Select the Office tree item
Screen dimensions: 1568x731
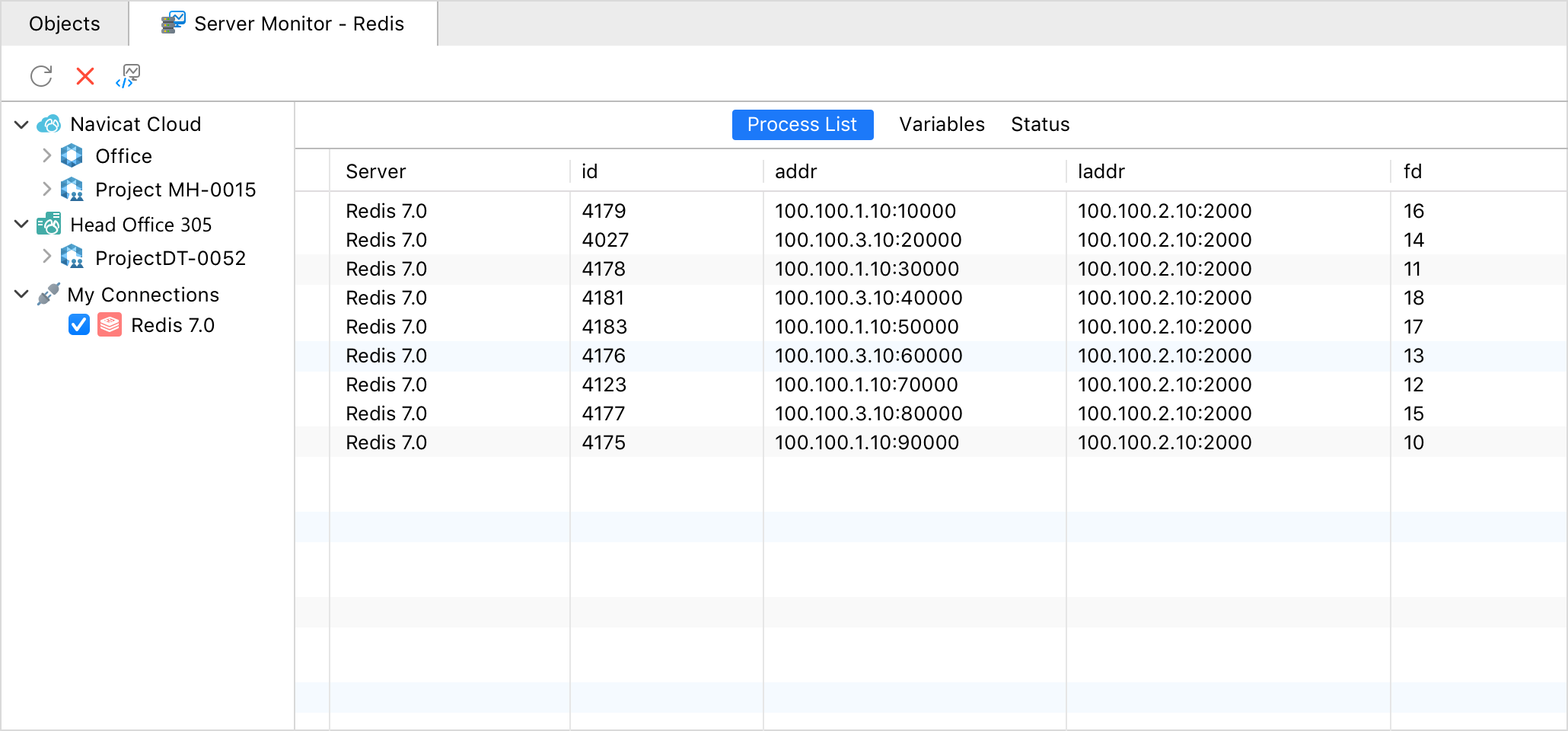point(123,156)
